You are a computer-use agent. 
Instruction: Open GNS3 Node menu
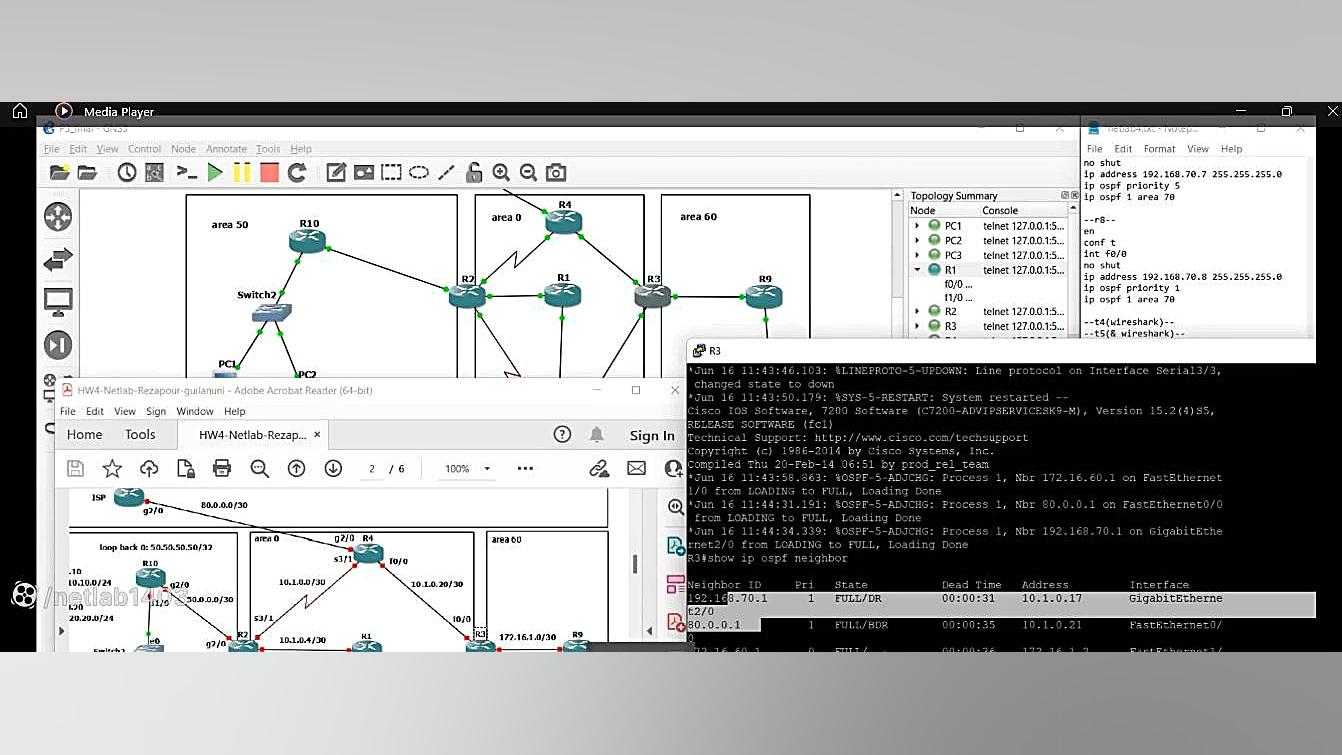[x=183, y=149]
